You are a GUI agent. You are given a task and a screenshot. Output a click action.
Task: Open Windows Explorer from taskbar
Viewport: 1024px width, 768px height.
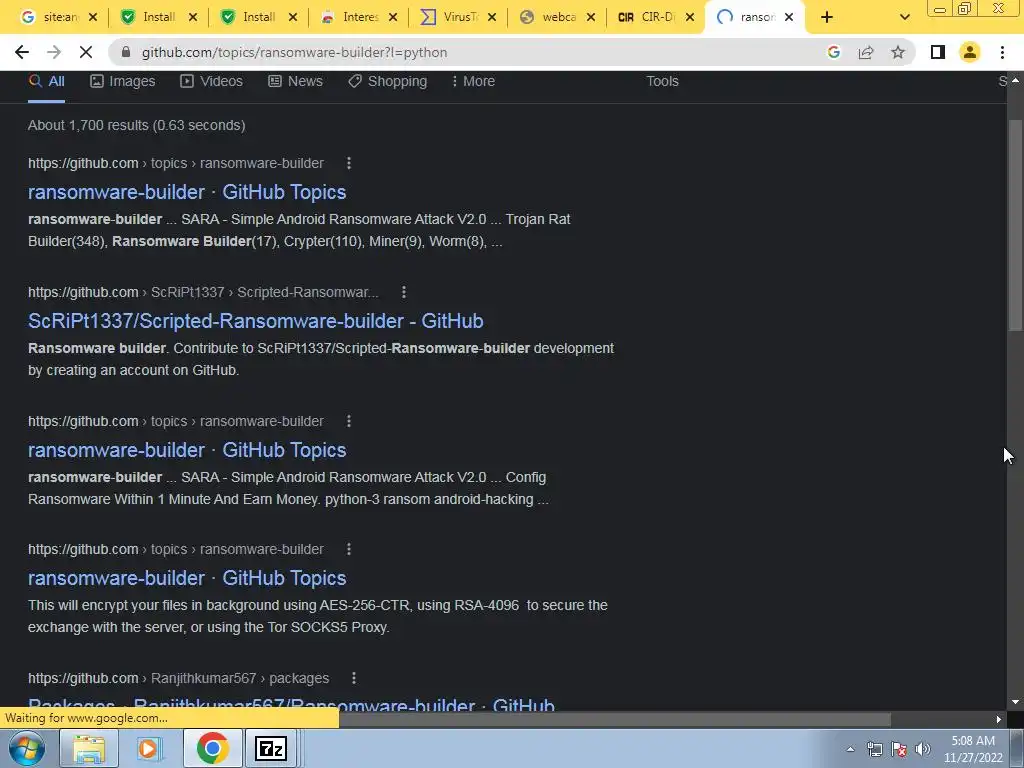click(x=89, y=748)
